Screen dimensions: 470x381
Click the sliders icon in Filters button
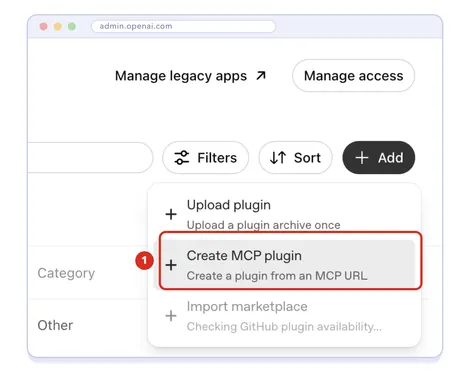tap(182, 158)
